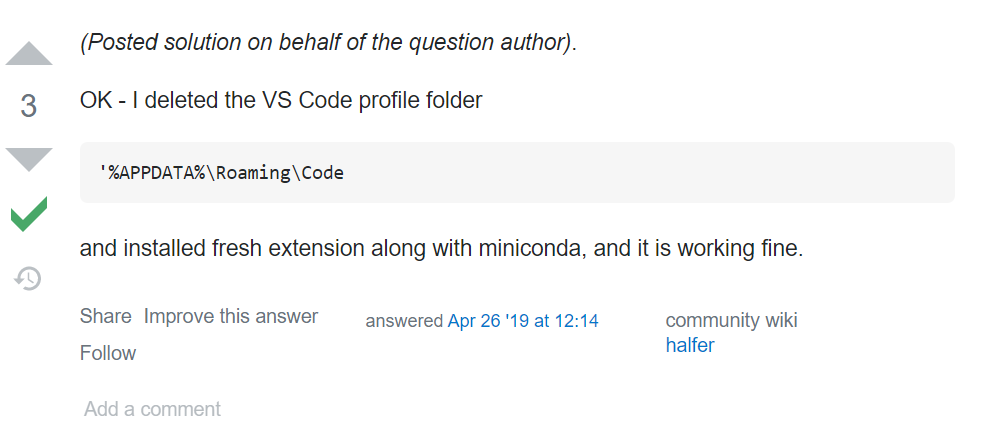
Task: Click the line mentioning installed fresh extension
Action: [441, 249]
